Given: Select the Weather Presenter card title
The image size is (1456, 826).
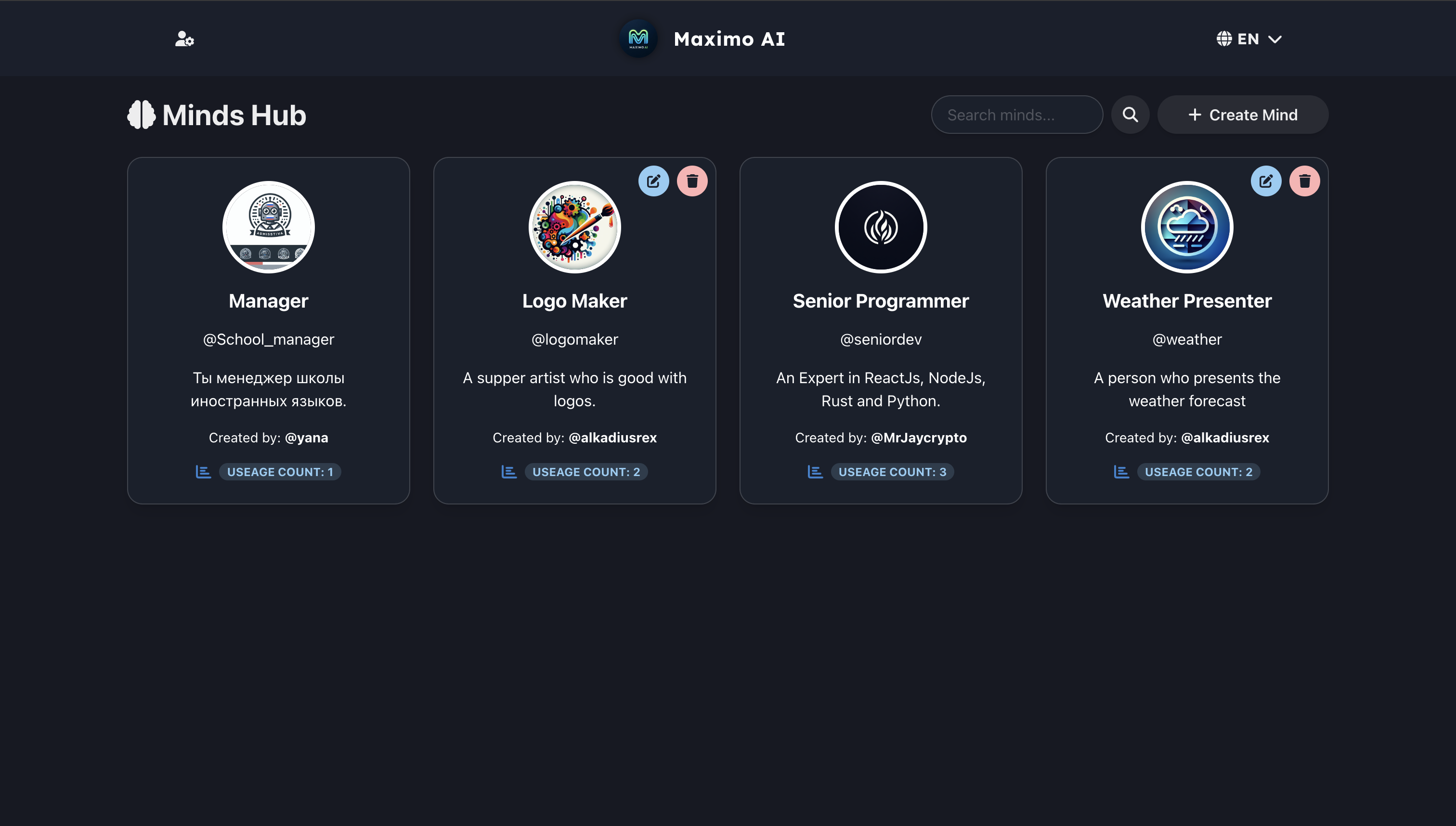Looking at the screenshot, I should [x=1186, y=301].
